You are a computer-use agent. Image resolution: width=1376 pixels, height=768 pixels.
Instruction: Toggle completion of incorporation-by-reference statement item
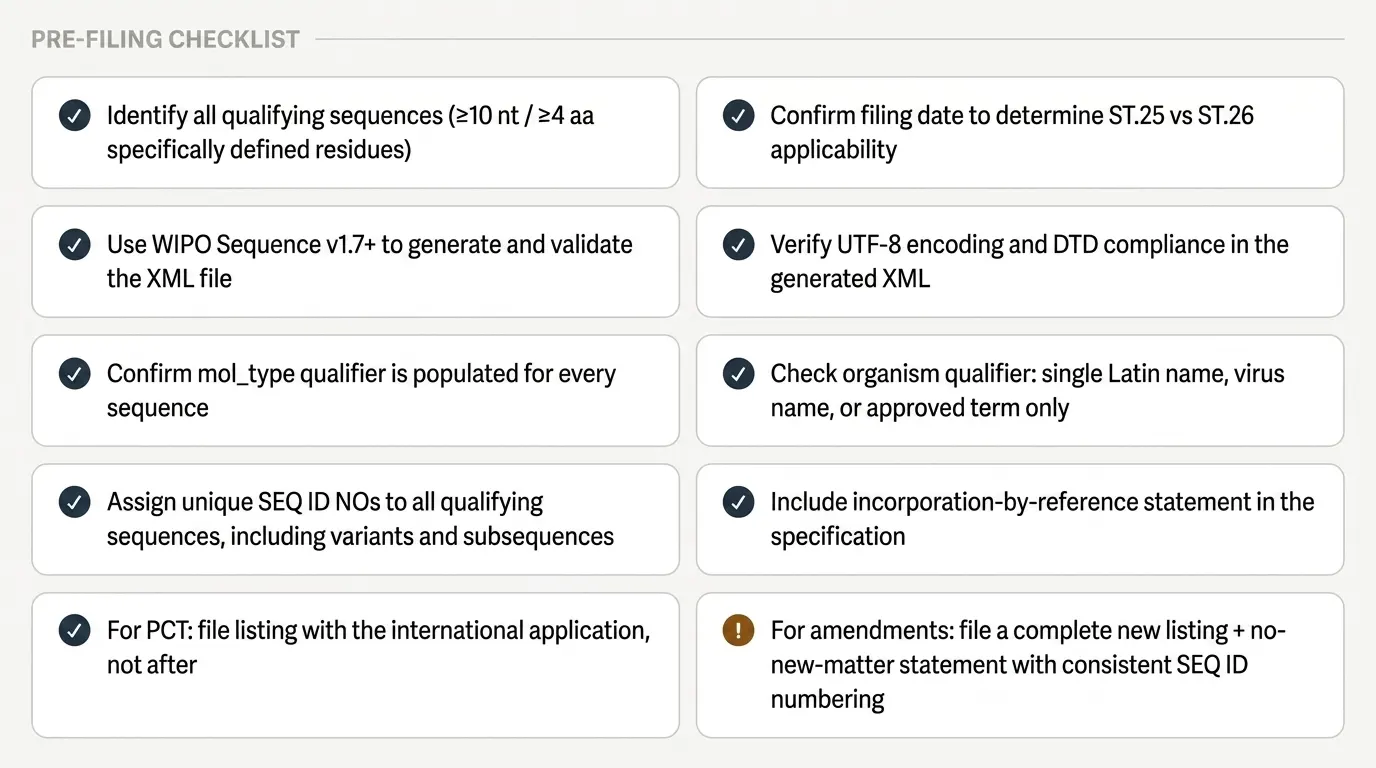(x=737, y=502)
